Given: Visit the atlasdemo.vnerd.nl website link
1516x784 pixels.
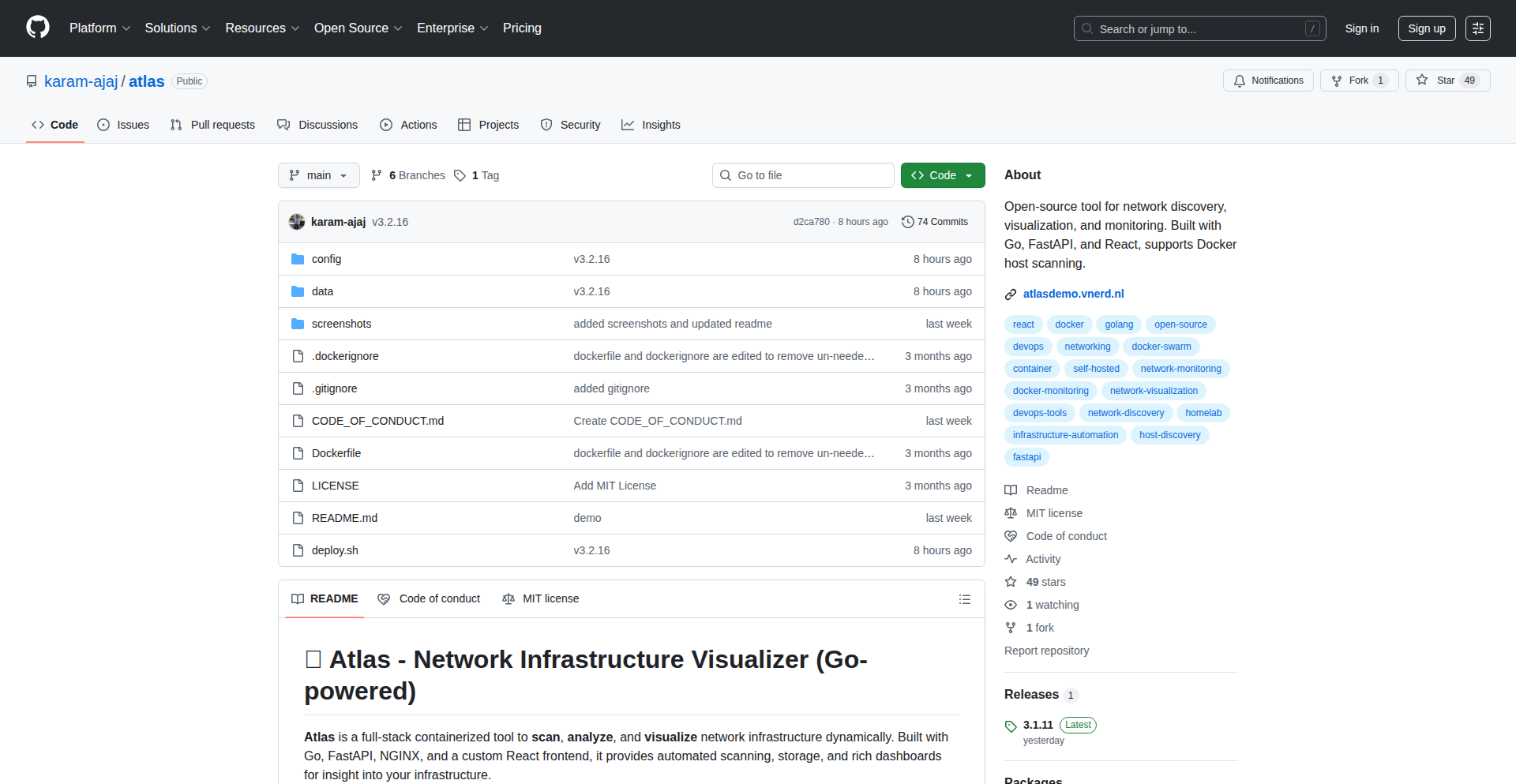Looking at the screenshot, I should coord(1074,294).
